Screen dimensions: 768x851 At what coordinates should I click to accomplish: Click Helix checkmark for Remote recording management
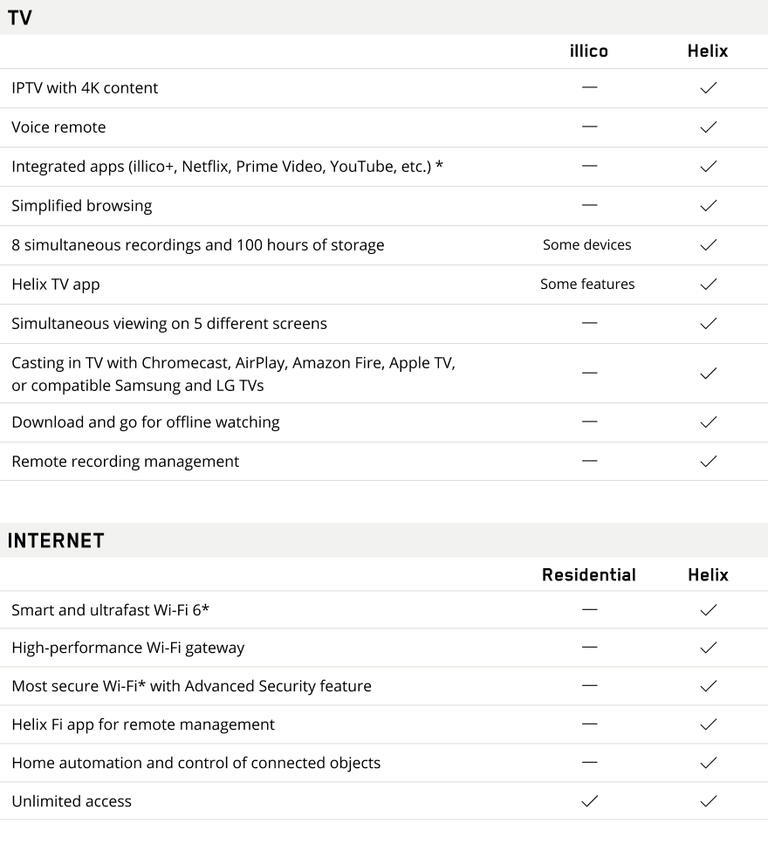click(708, 461)
